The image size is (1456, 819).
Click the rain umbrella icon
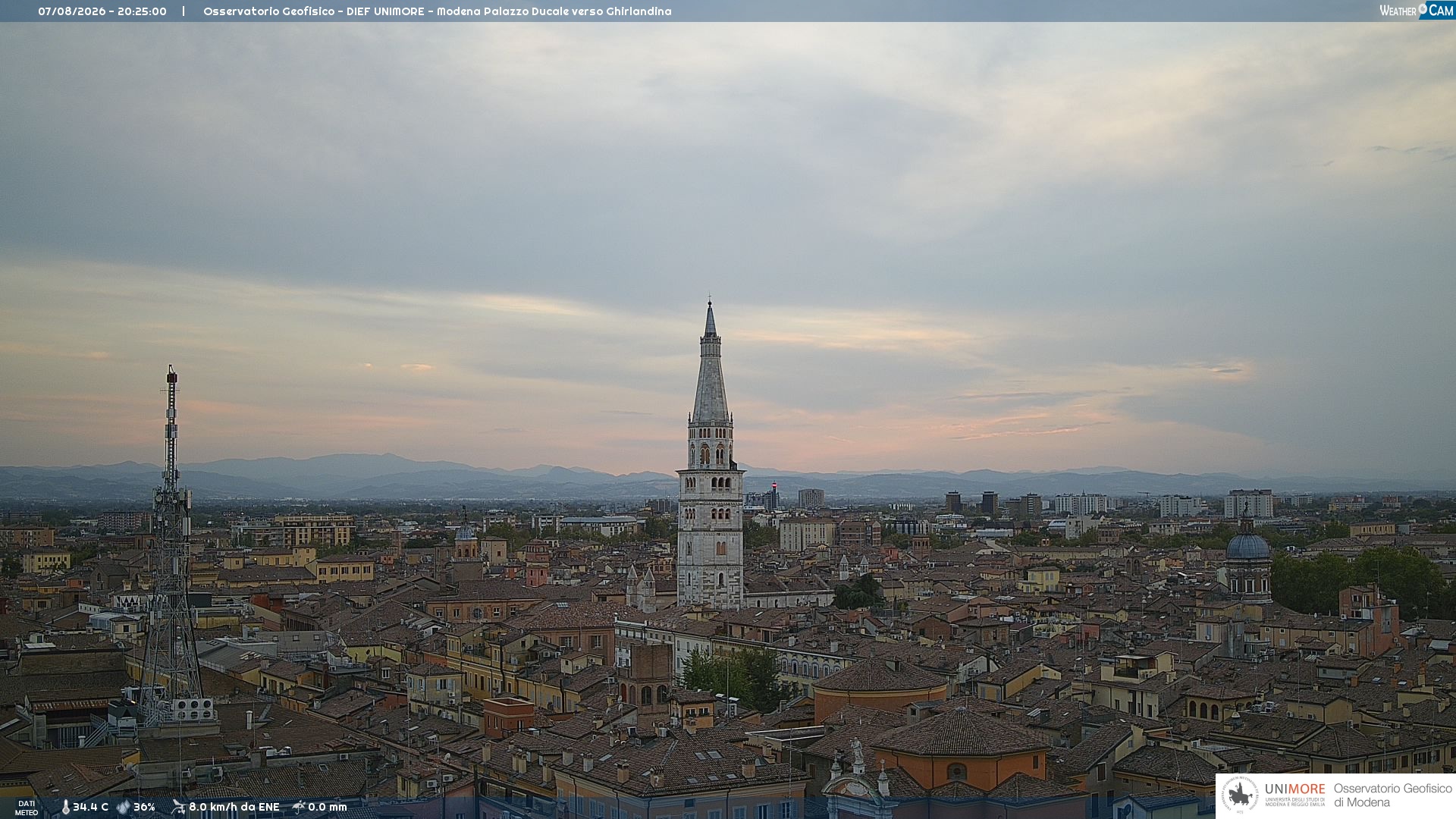tap(299, 807)
